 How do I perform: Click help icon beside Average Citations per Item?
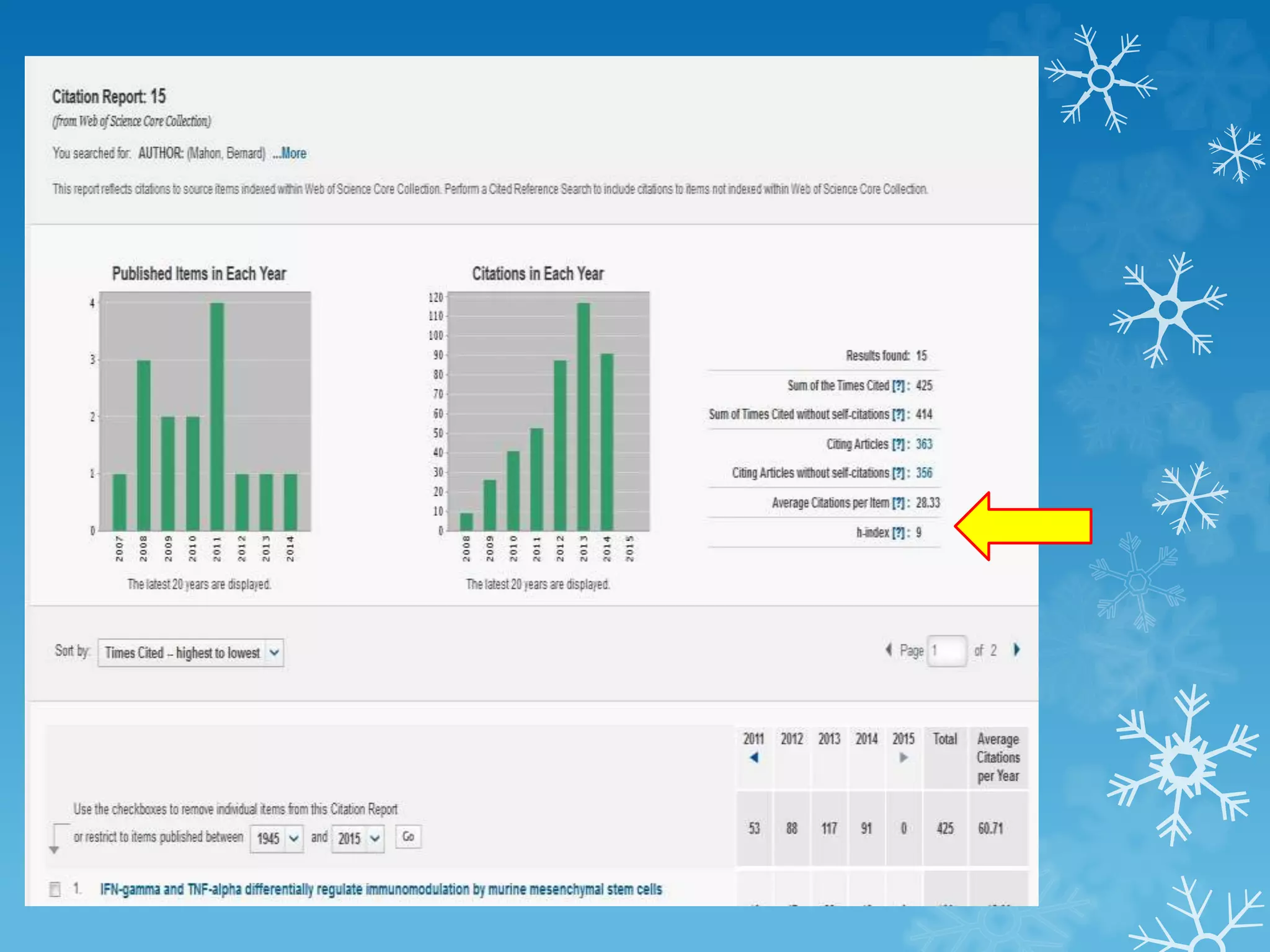pyautogui.click(x=898, y=503)
